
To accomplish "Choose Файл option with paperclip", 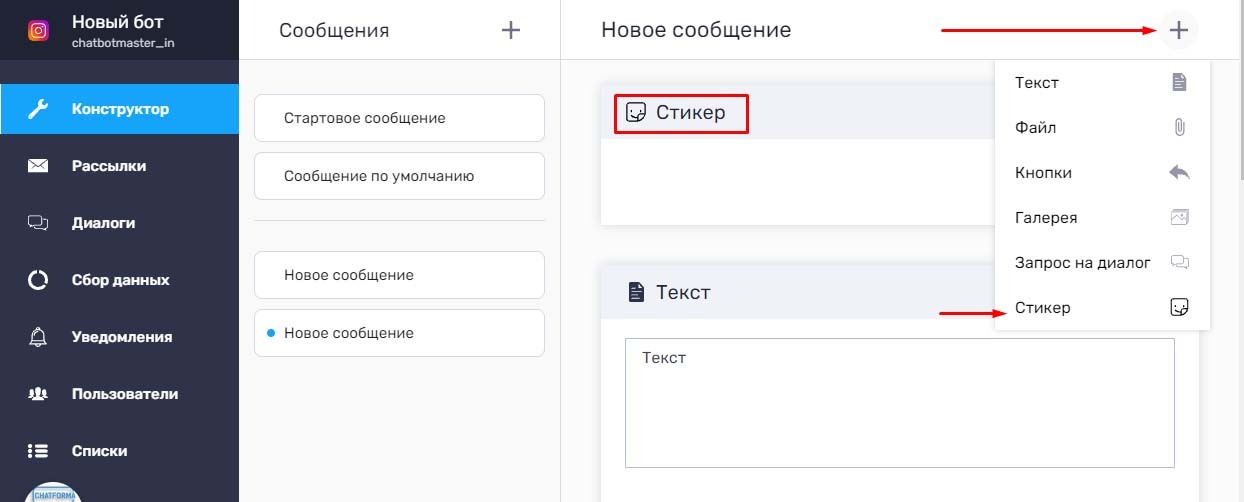I will point(1101,128).
